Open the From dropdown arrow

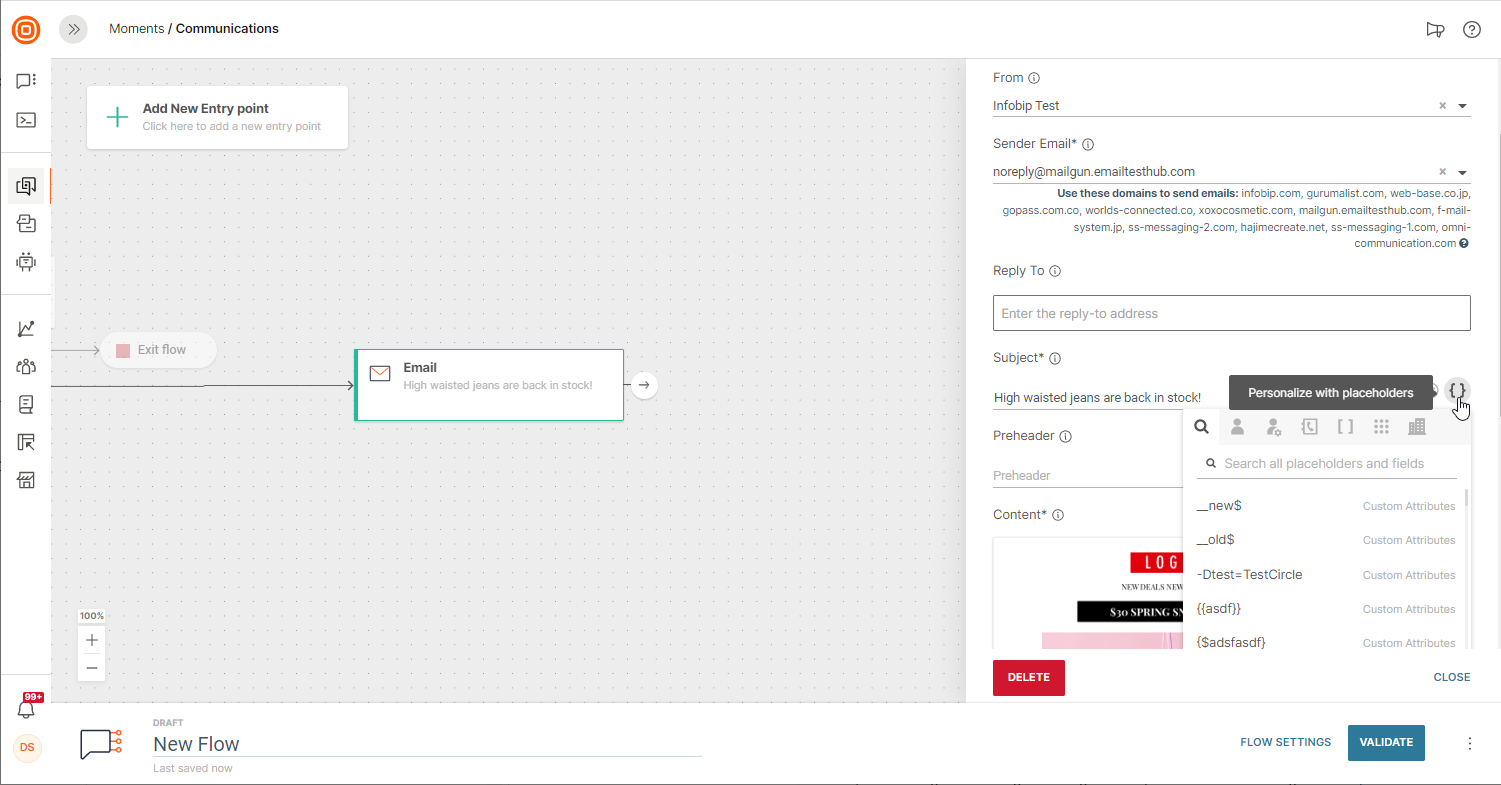tap(1462, 106)
